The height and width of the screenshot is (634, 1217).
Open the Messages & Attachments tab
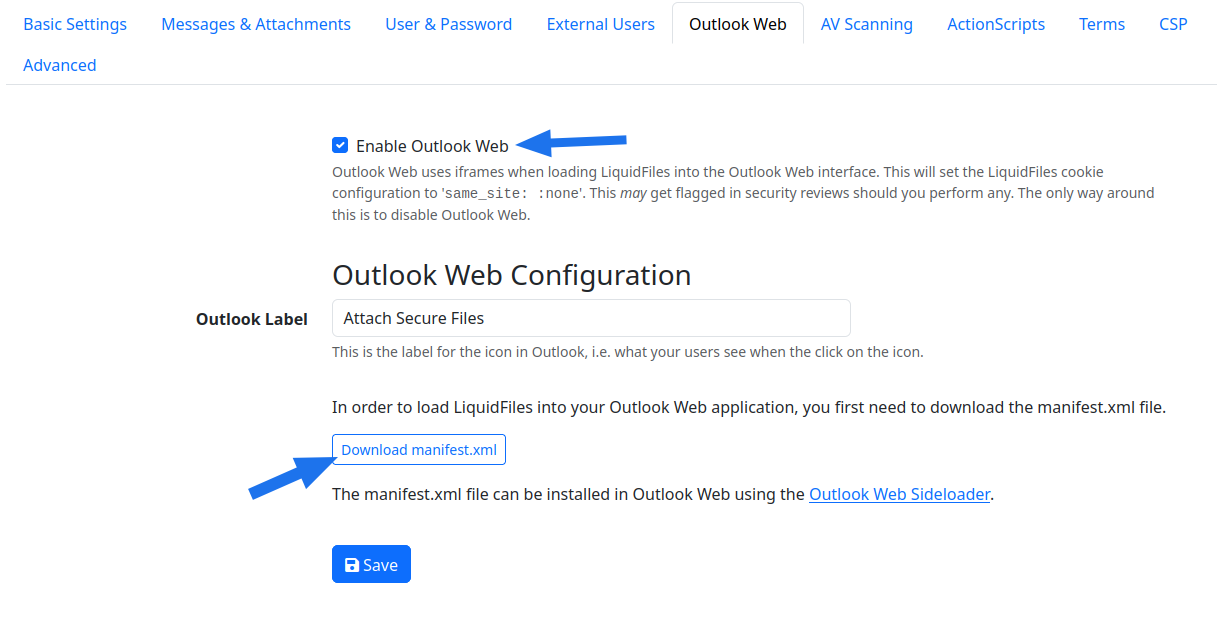[255, 23]
